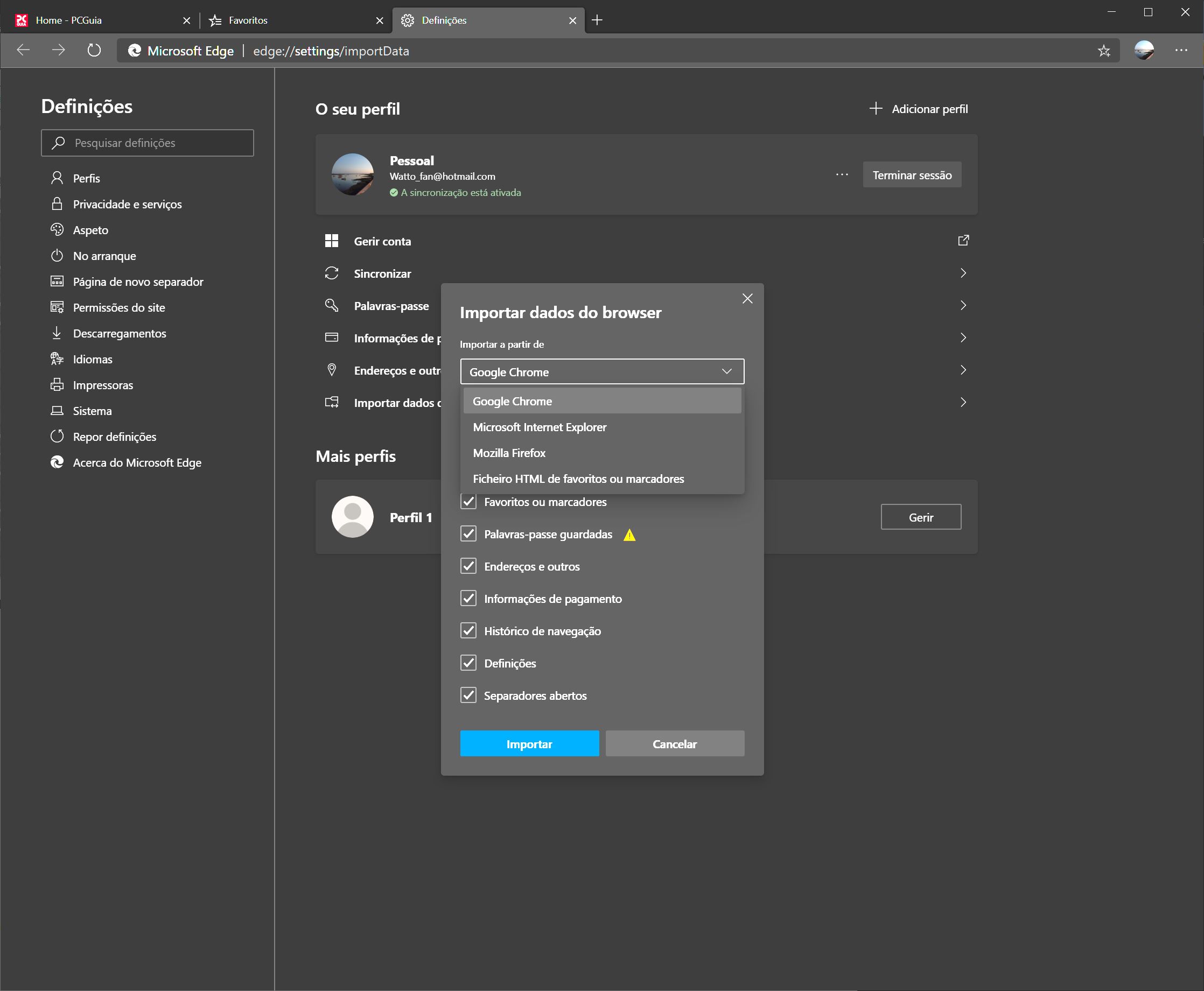Click the Descarregamentos download arrow icon
This screenshot has width=1204, height=991.
tap(57, 333)
